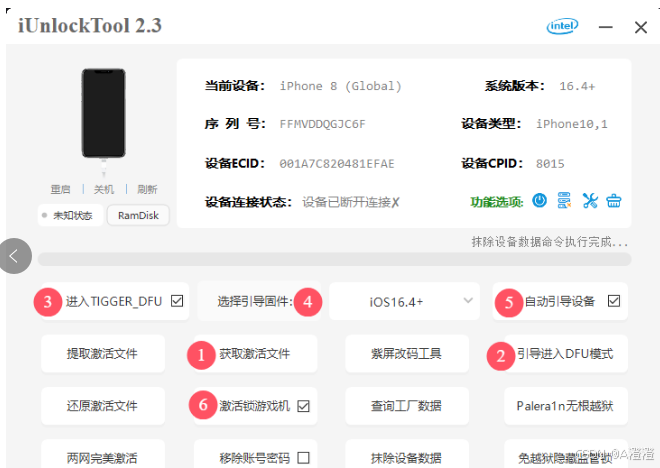
Task: Toggle the 进入TIGGER_DFU checkbox
Action: pyautogui.click(x=177, y=301)
